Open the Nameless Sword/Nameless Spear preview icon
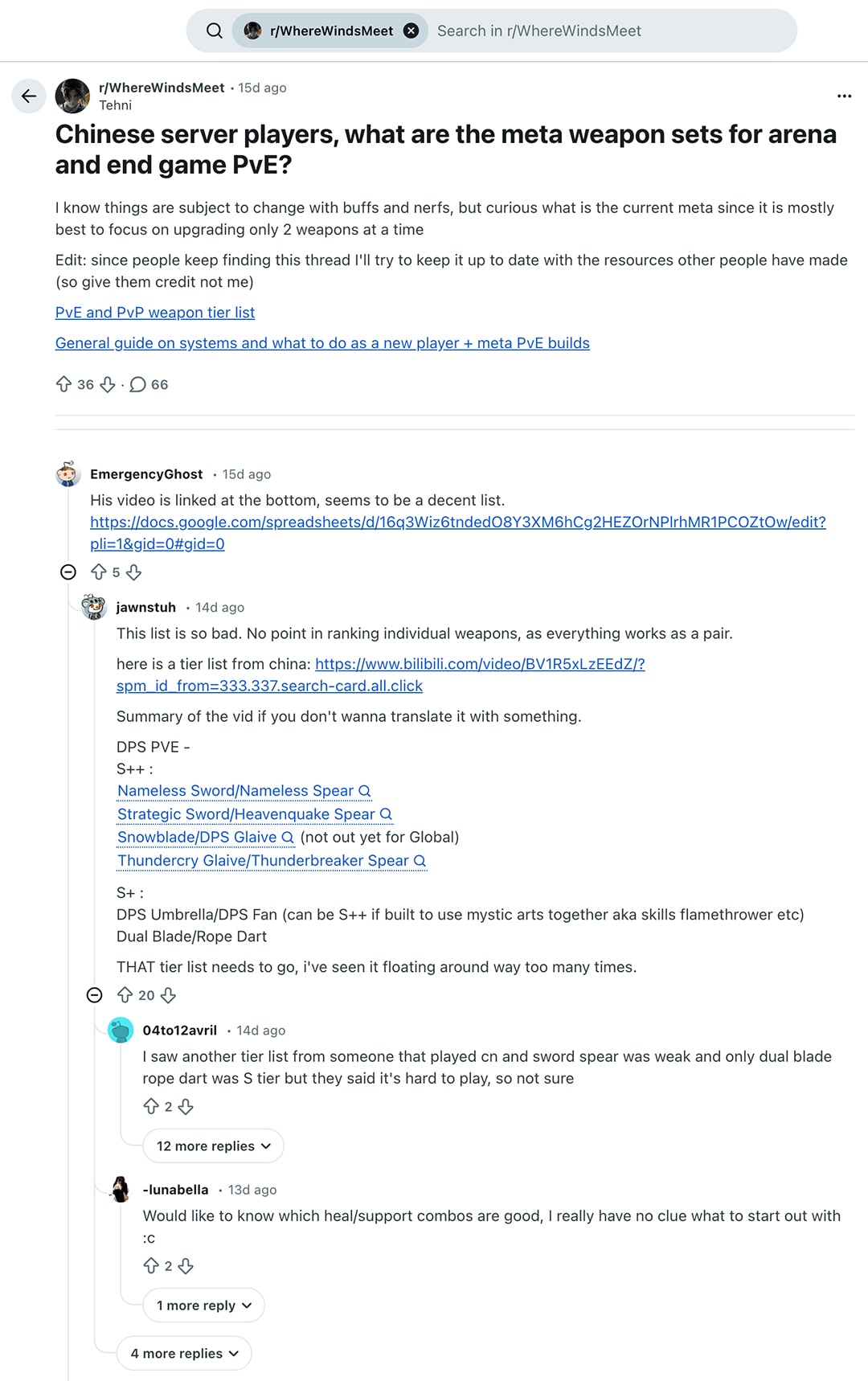The image size is (868, 1381). point(366,792)
